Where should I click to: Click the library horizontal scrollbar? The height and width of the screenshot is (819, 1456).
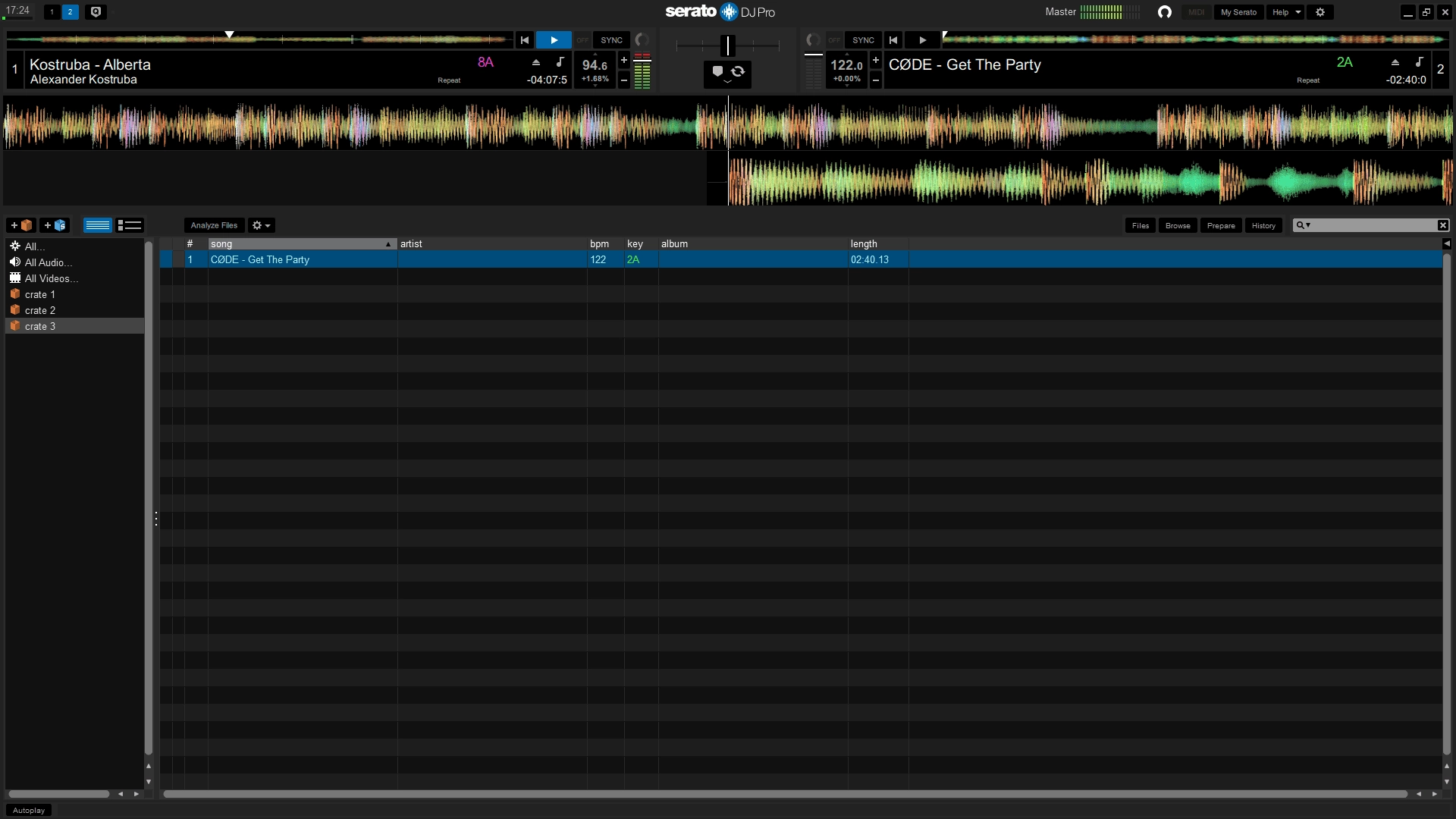[x=785, y=794]
